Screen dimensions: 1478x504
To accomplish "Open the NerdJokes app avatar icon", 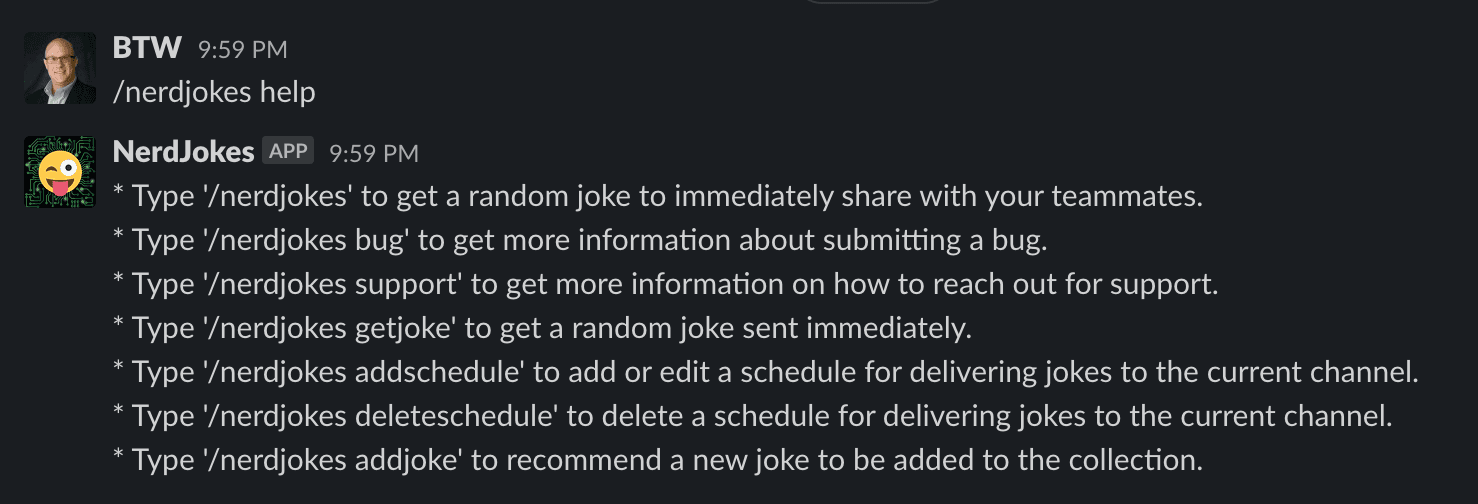I will (x=60, y=172).
